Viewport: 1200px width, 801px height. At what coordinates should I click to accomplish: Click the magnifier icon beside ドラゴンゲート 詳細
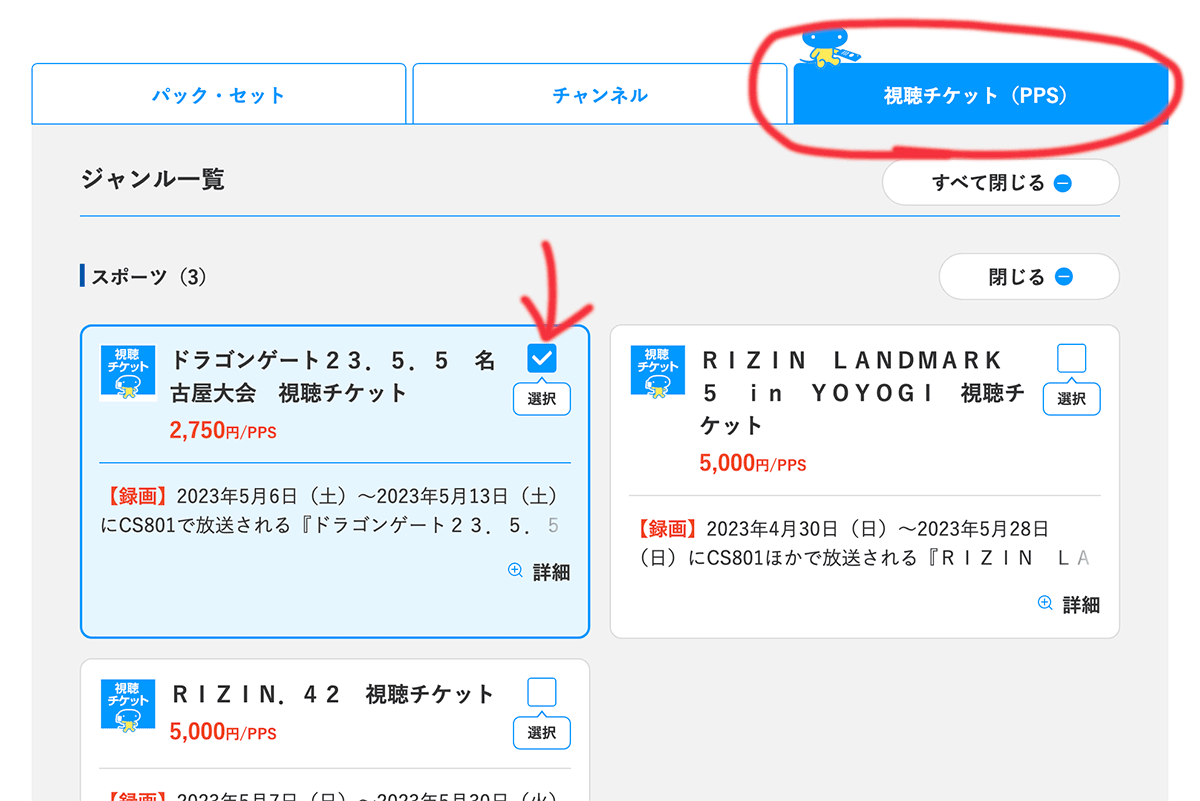514,570
